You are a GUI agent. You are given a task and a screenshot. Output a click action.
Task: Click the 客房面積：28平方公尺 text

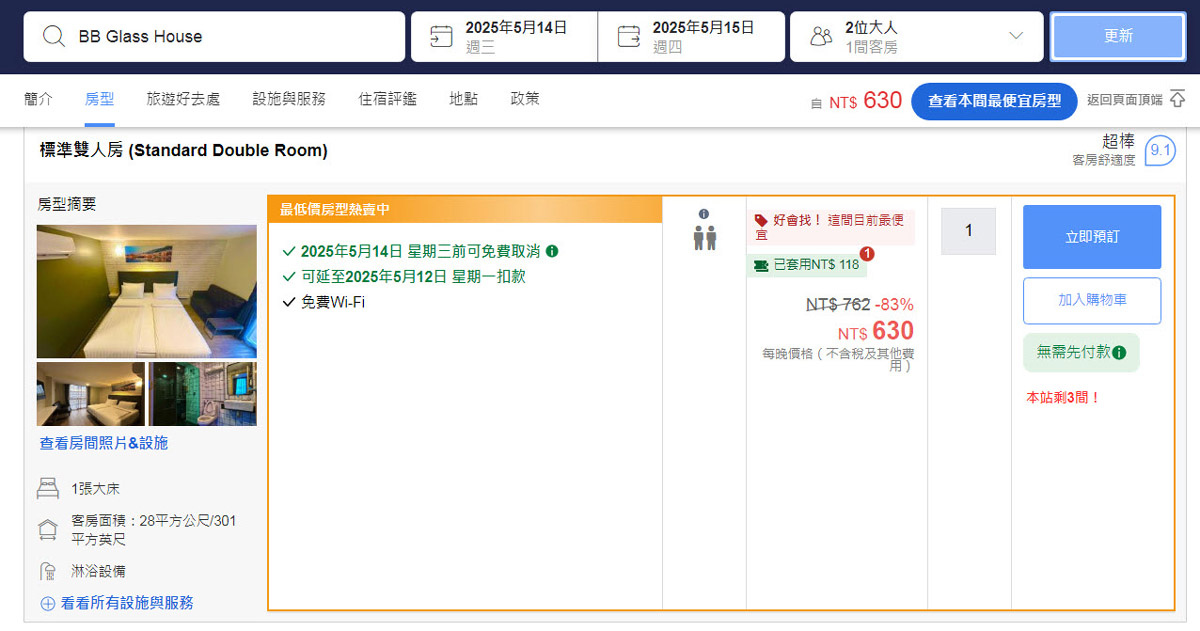coord(154,530)
